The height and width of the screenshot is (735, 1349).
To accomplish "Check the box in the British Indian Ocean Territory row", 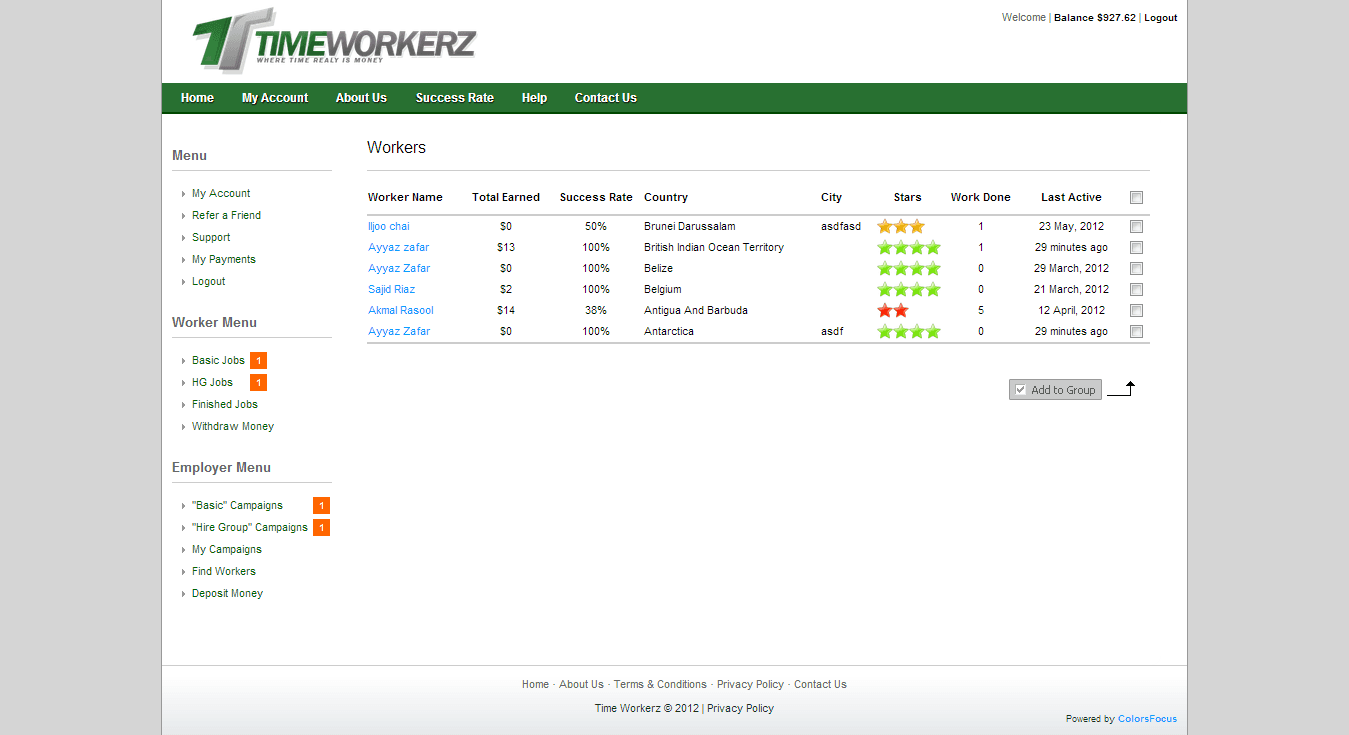I will (x=1136, y=248).
